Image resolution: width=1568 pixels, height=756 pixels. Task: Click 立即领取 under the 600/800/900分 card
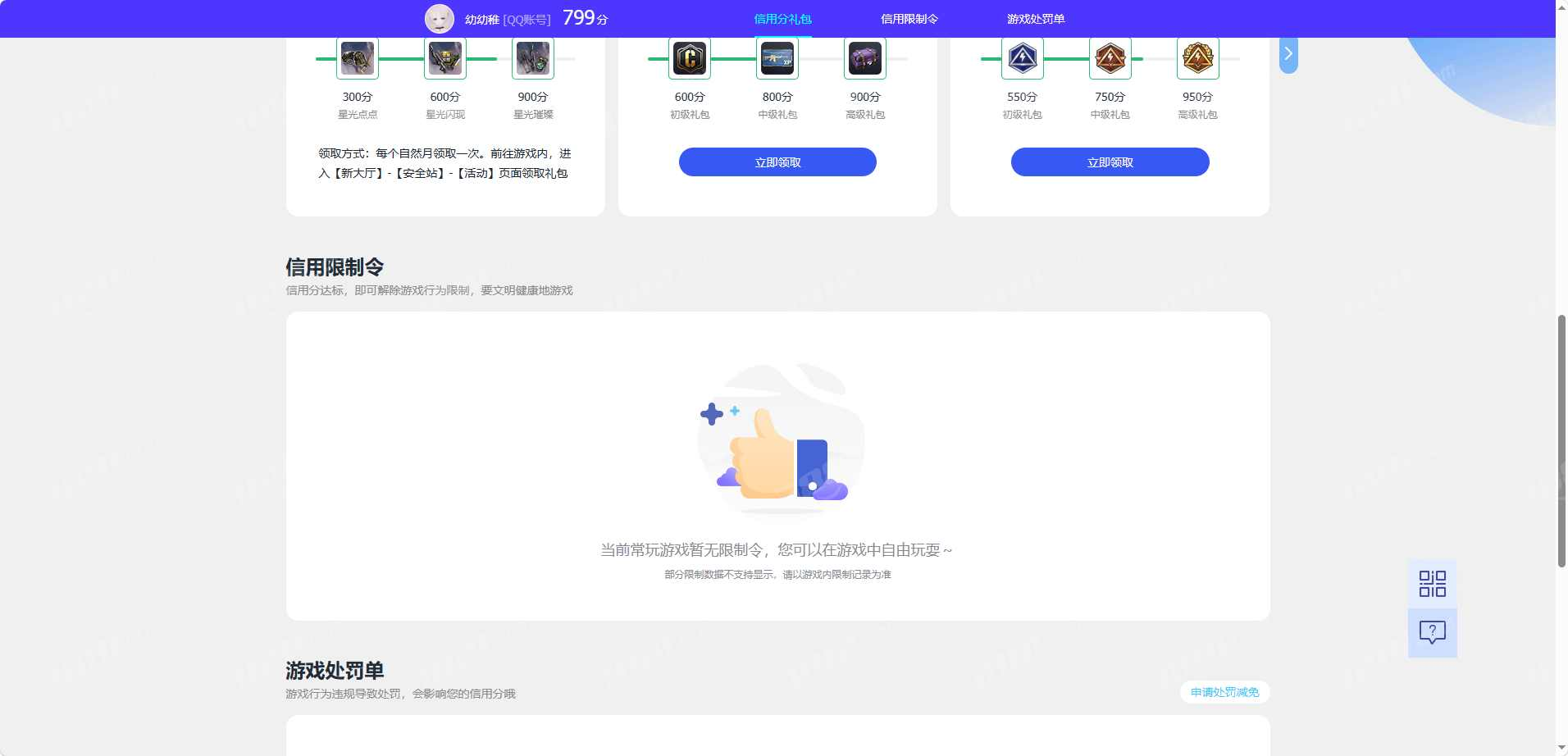point(777,162)
